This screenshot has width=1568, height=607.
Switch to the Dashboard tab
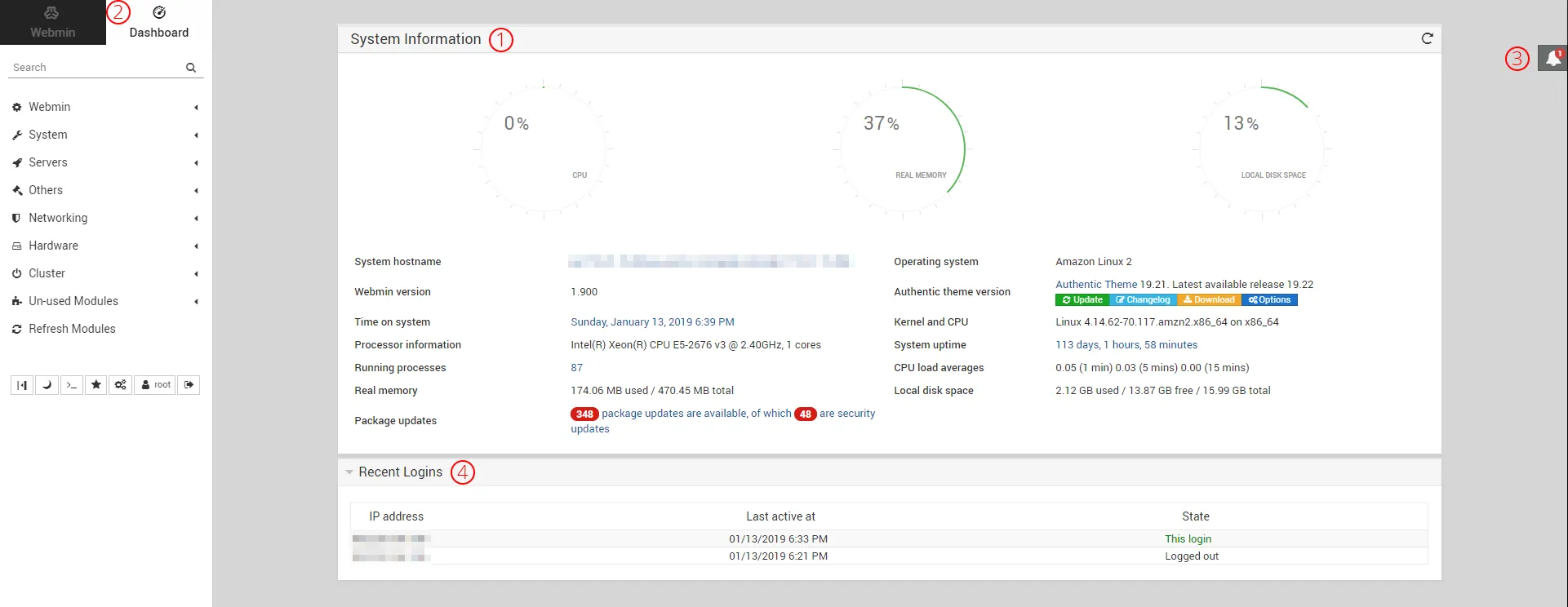[159, 23]
